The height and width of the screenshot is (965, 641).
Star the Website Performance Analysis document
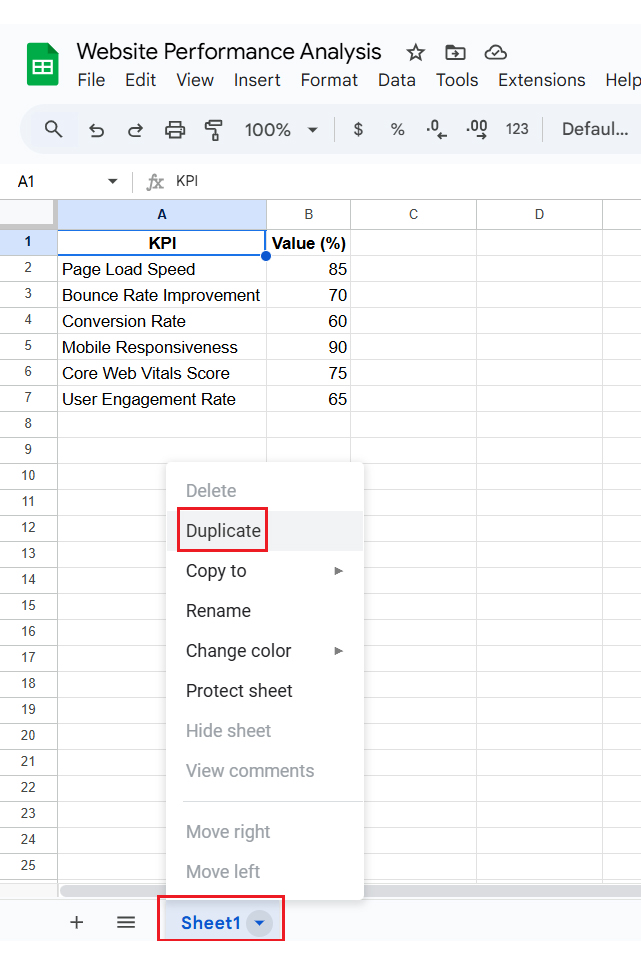coord(416,52)
